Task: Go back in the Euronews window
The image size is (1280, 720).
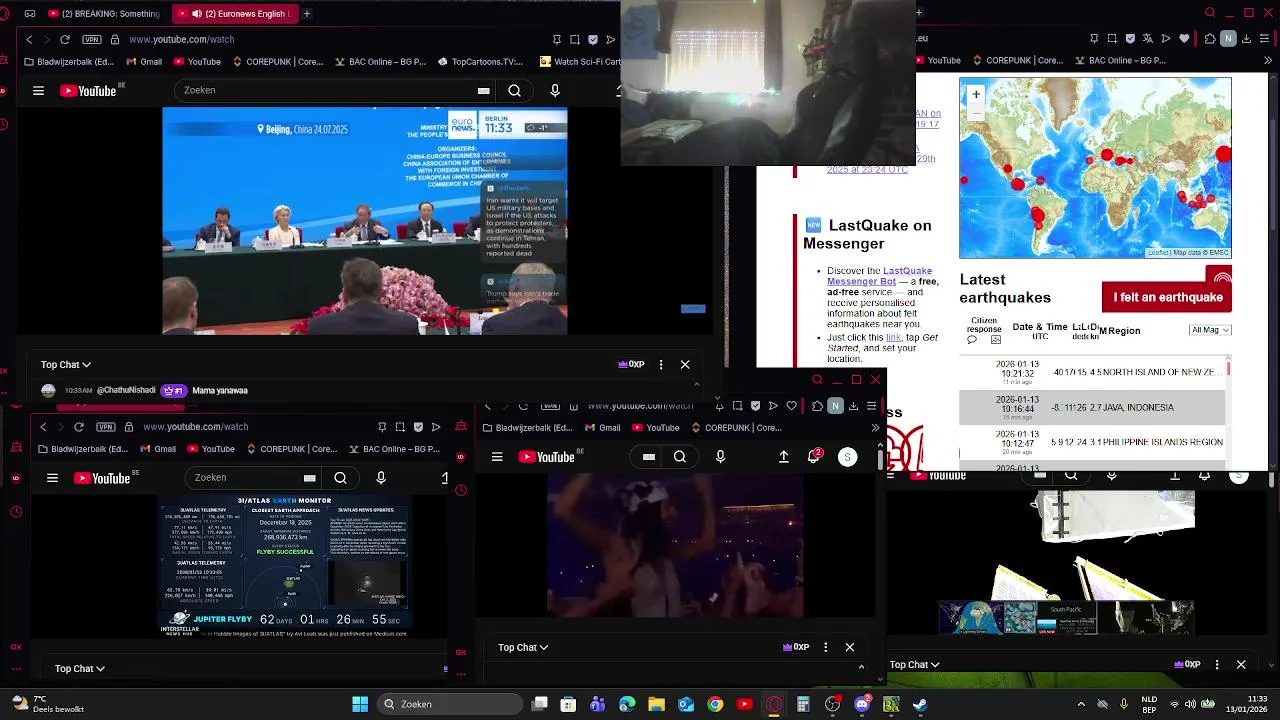Action: point(29,39)
